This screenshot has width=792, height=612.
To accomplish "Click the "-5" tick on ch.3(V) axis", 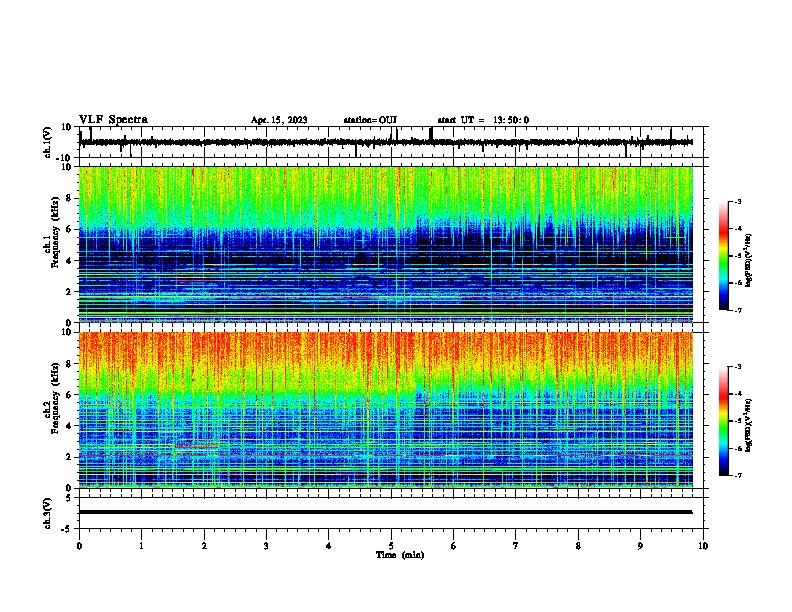I will tap(68, 529).
